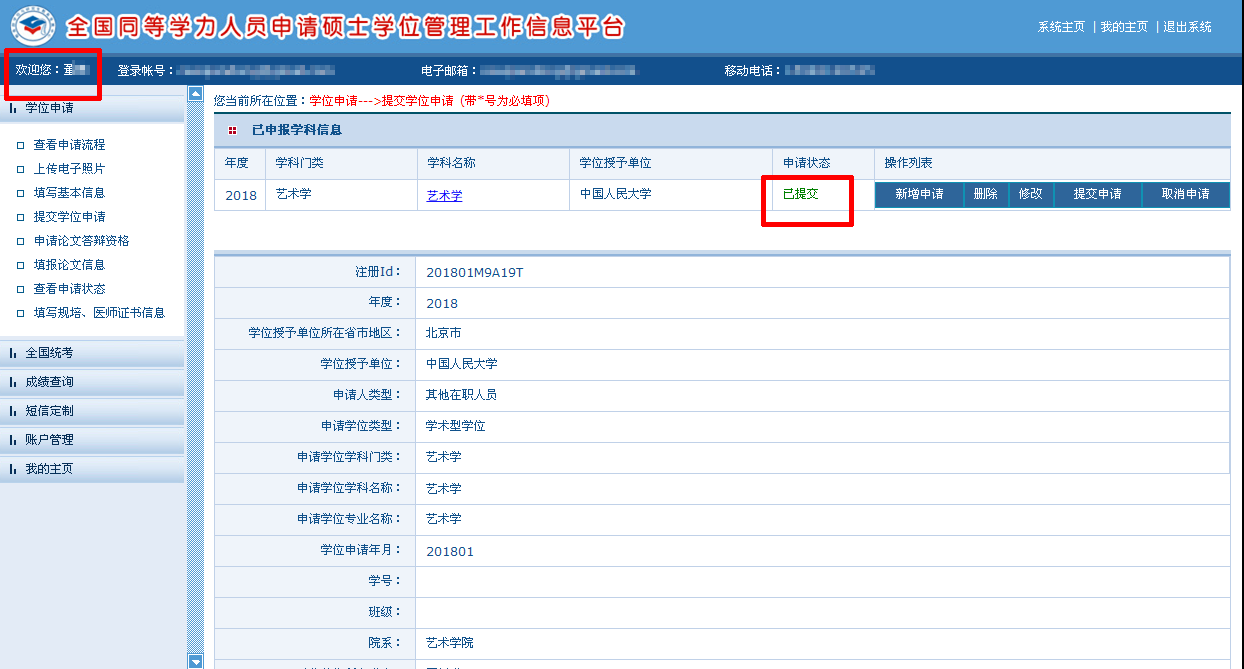Viewport: 1244px width, 669px height.
Task: Collapse the 学位申请 section header
Action: pos(49,108)
